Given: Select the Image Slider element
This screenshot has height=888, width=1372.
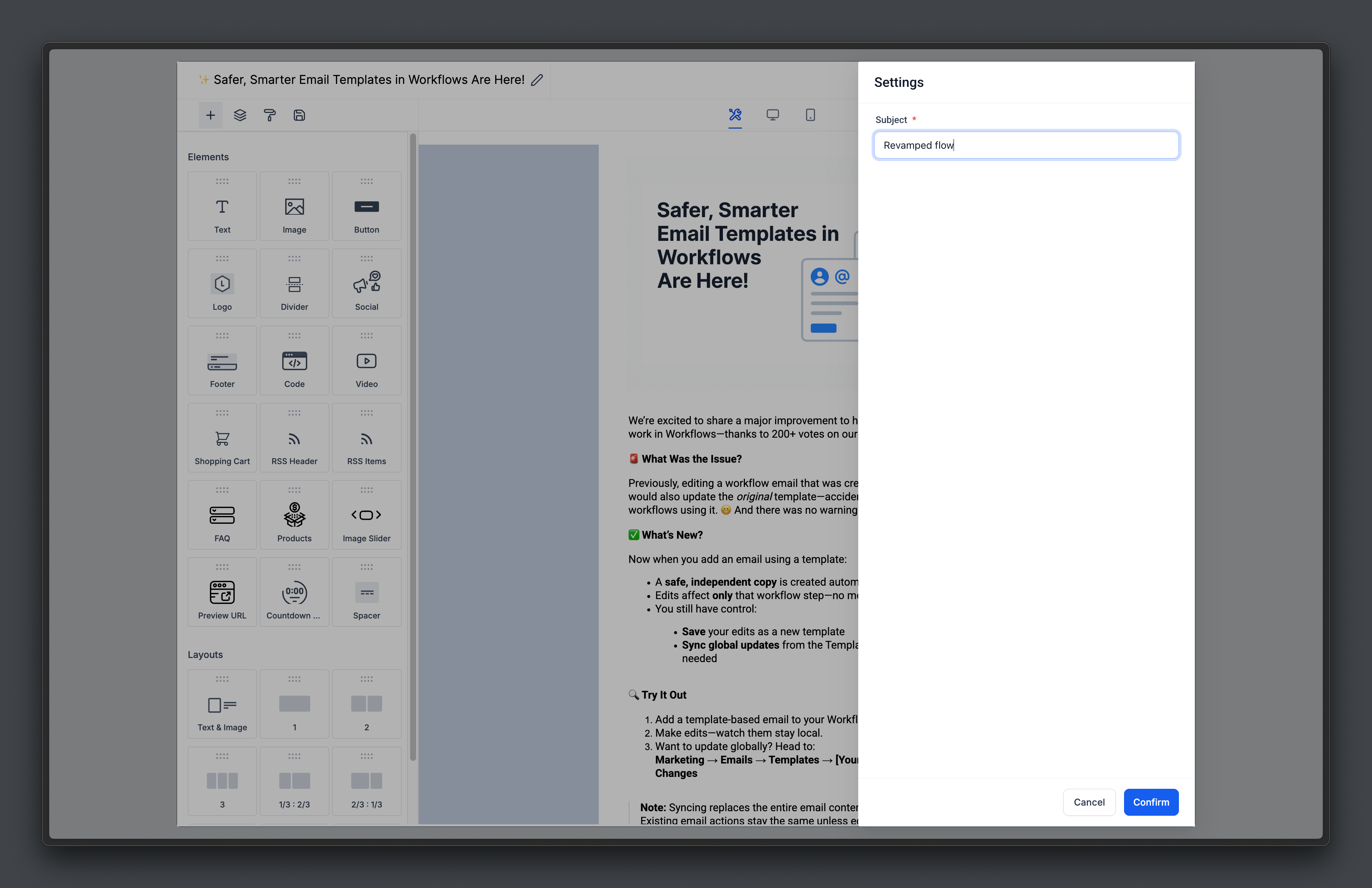Looking at the screenshot, I should 366,515.
